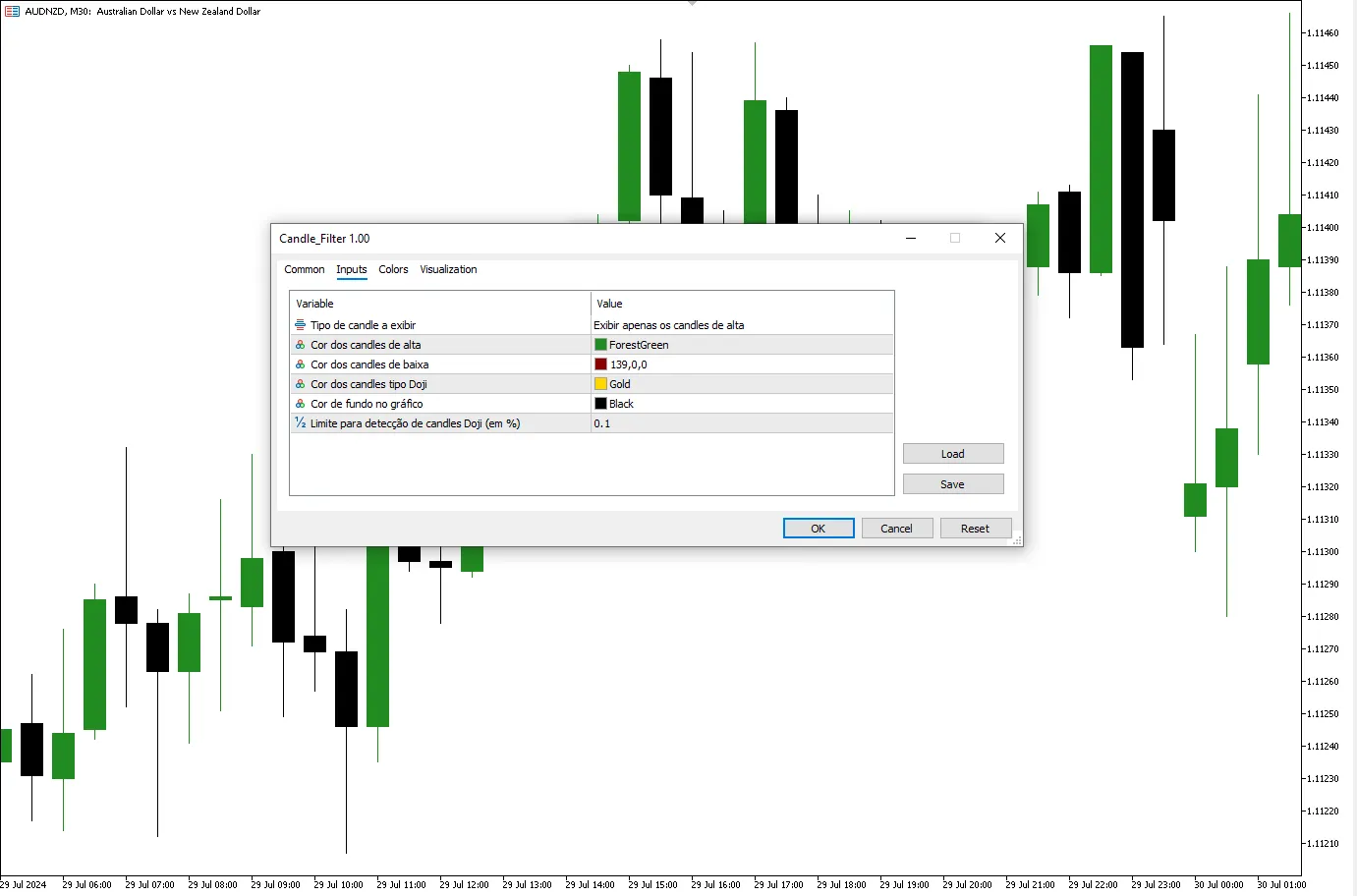The width and height of the screenshot is (1357, 896).
Task: Click the 139,0,0 value text
Action: (x=629, y=364)
